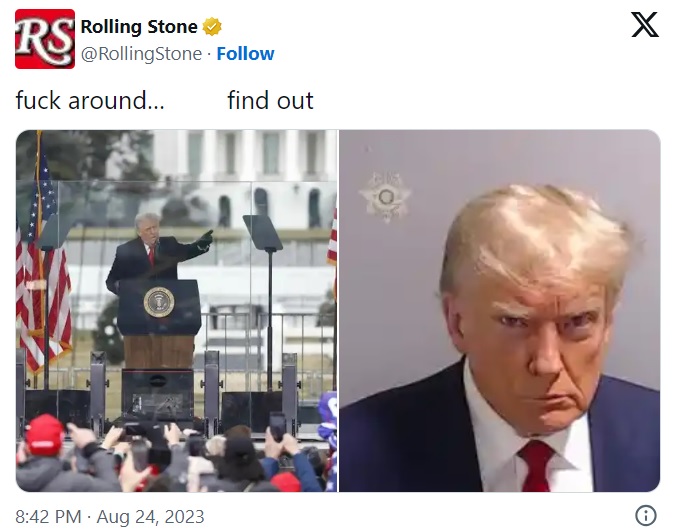
Task: Click the presidential seal on the podium
Action: click(x=159, y=302)
